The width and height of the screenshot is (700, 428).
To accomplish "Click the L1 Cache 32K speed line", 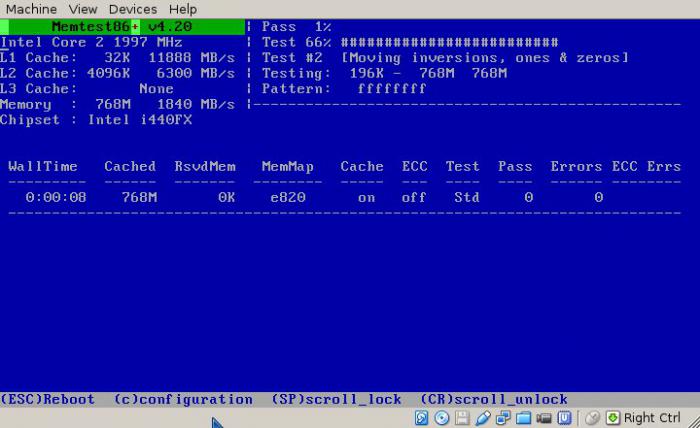I will point(117,58).
